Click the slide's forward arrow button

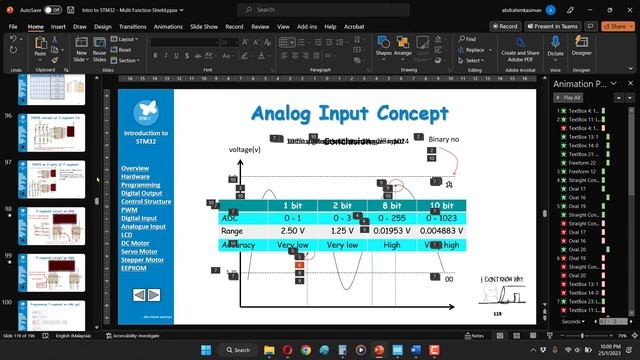point(154,295)
